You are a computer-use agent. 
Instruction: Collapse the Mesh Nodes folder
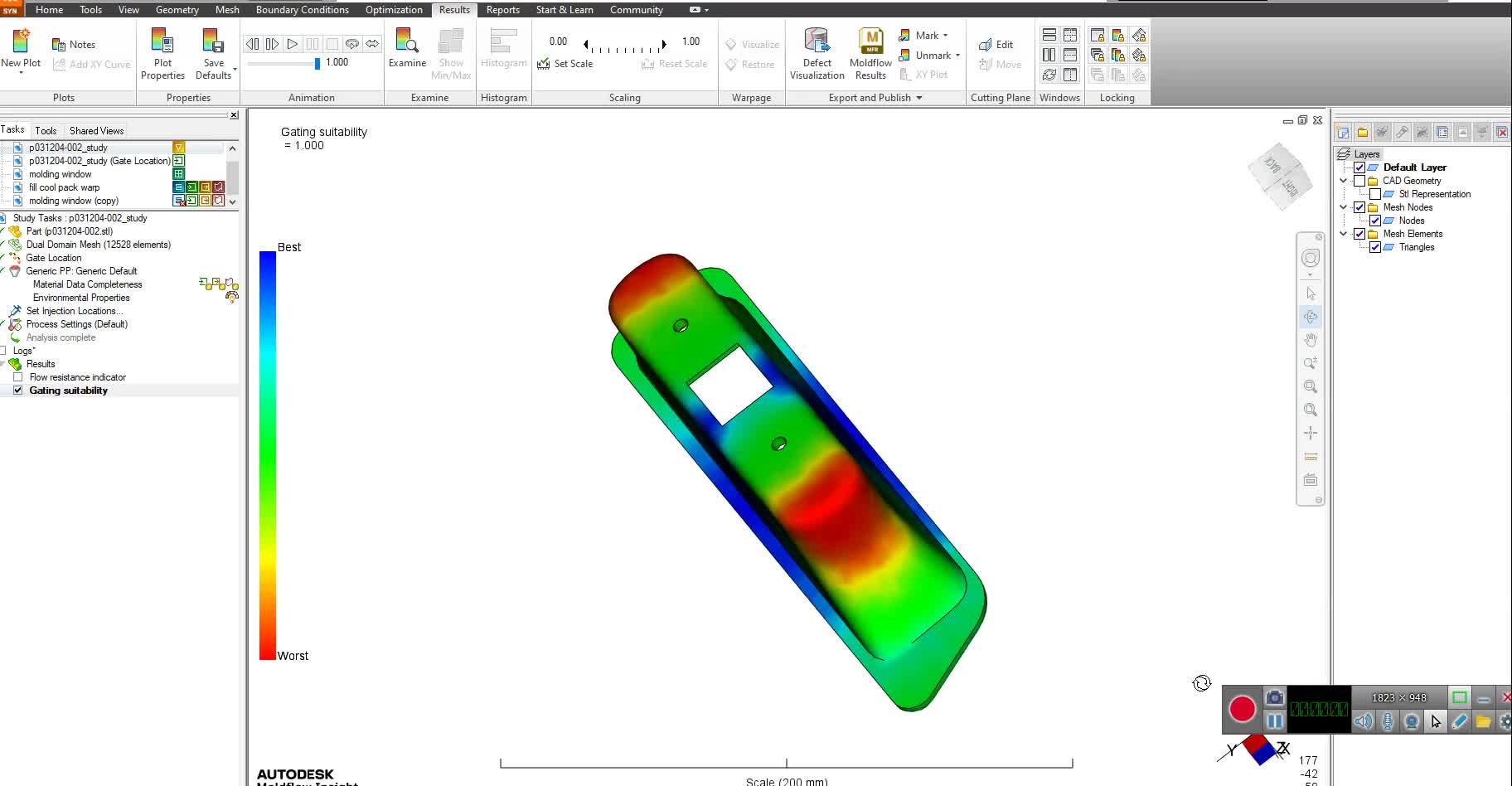tap(1344, 207)
